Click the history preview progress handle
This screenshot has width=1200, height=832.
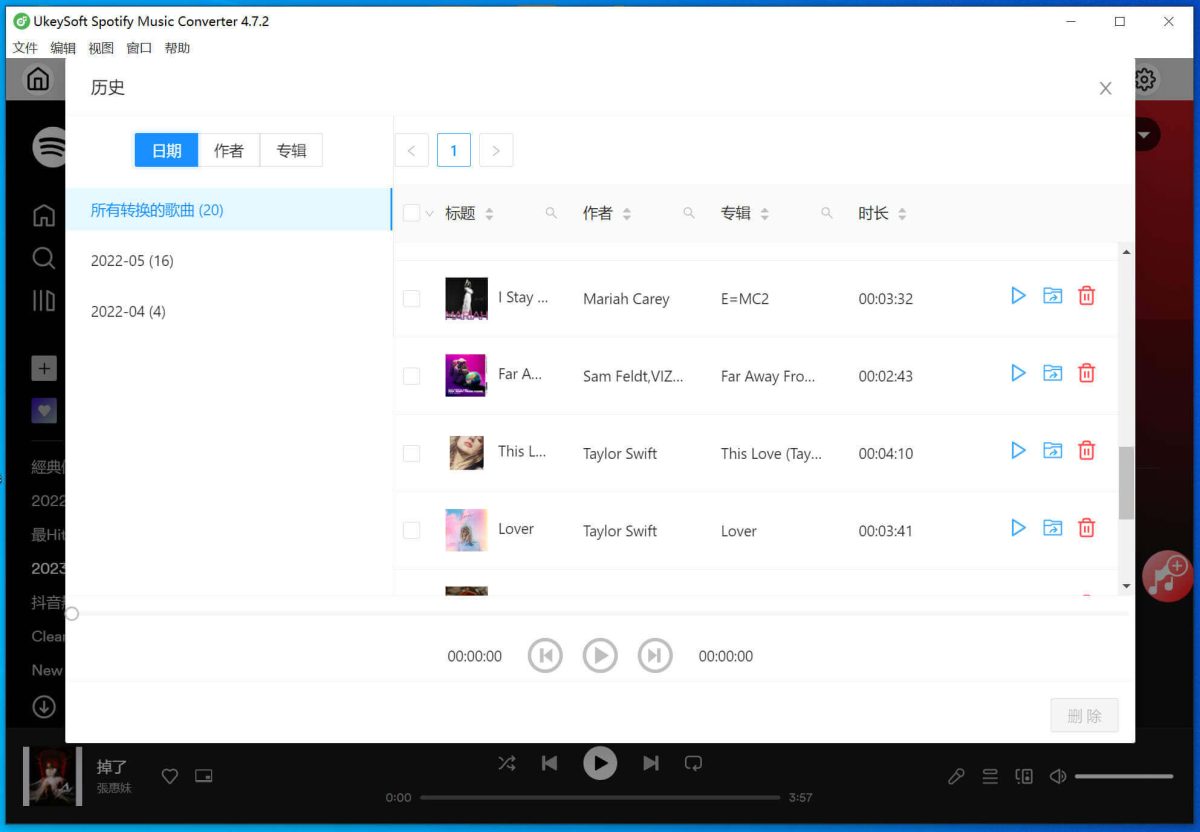[x=72, y=613]
